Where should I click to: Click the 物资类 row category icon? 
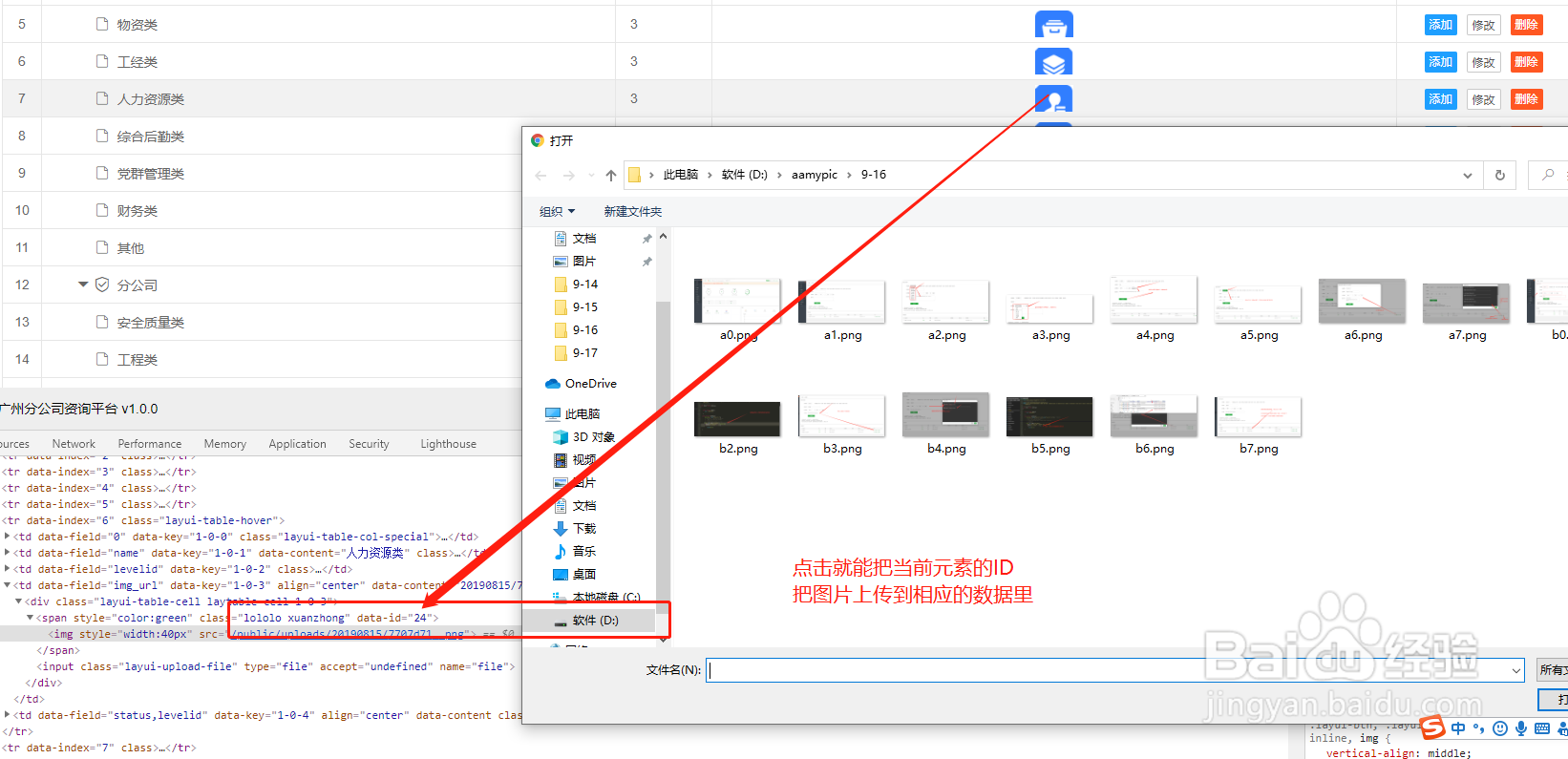point(1053,25)
